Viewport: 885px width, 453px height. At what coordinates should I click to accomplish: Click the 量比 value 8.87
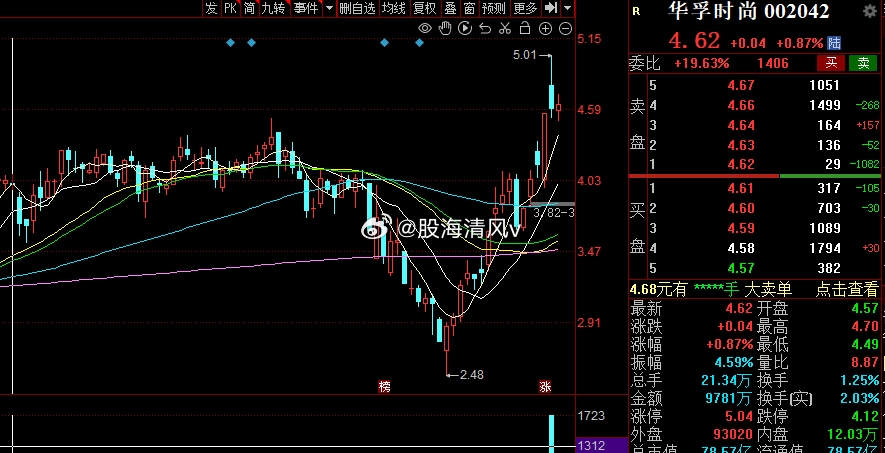point(865,362)
